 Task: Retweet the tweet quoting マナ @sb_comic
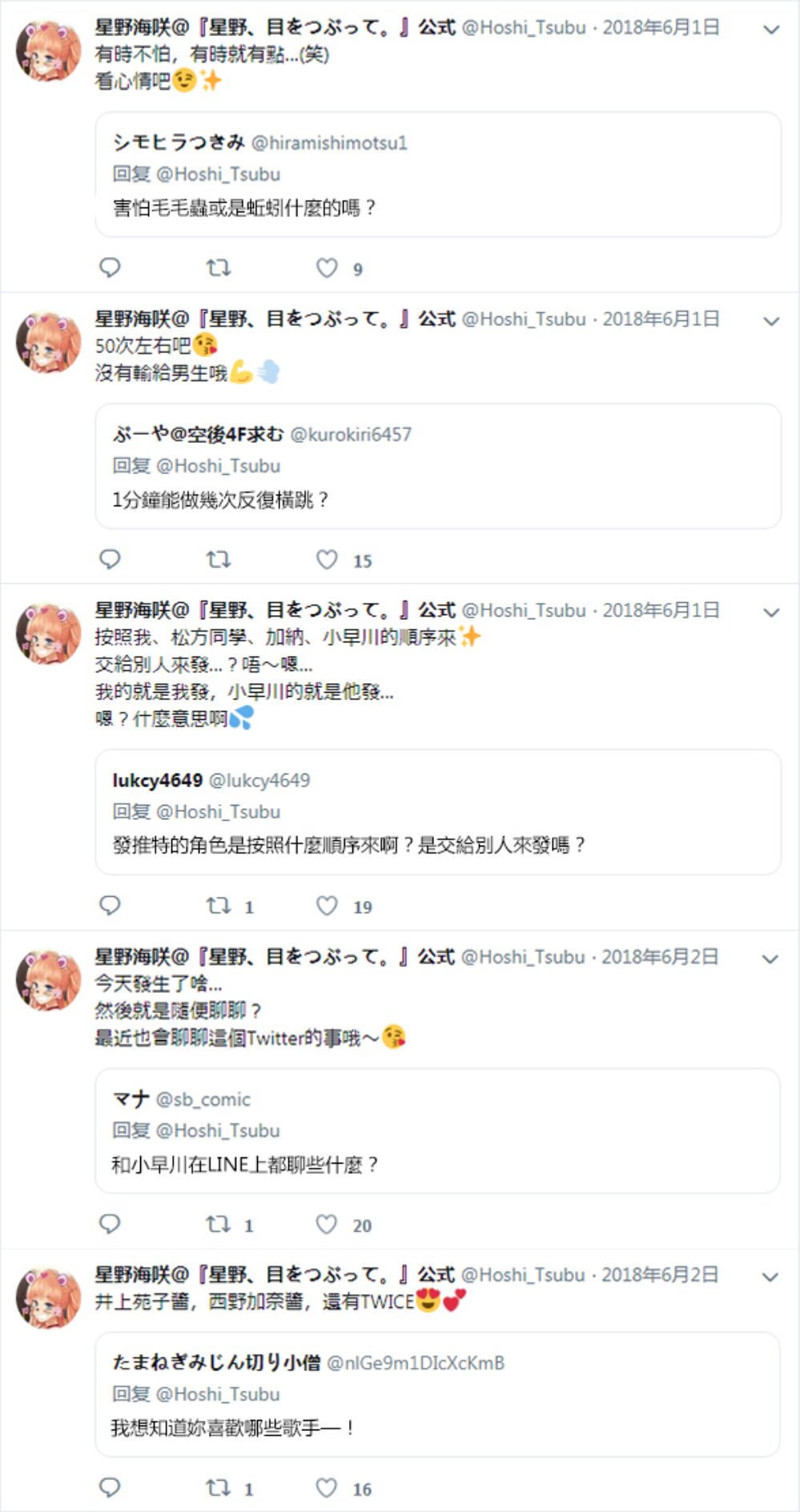pos(219,1223)
